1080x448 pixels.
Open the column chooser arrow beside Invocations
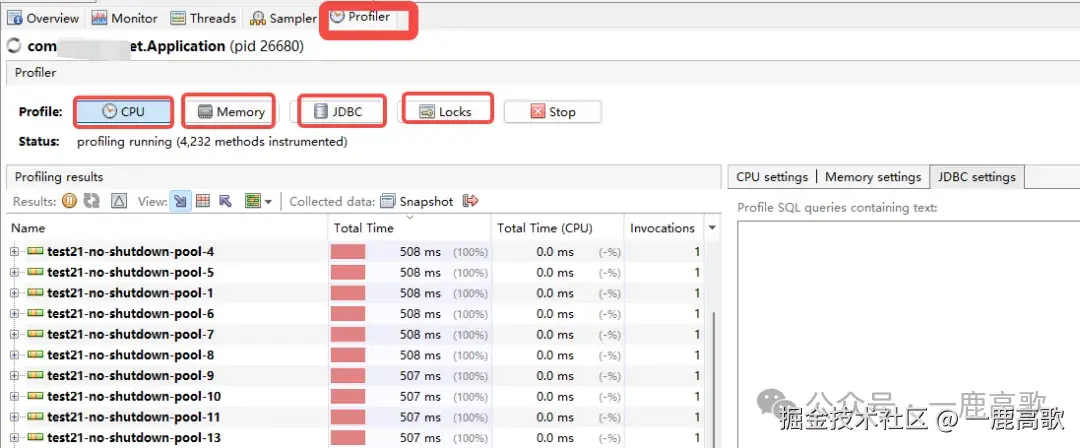click(x=712, y=228)
